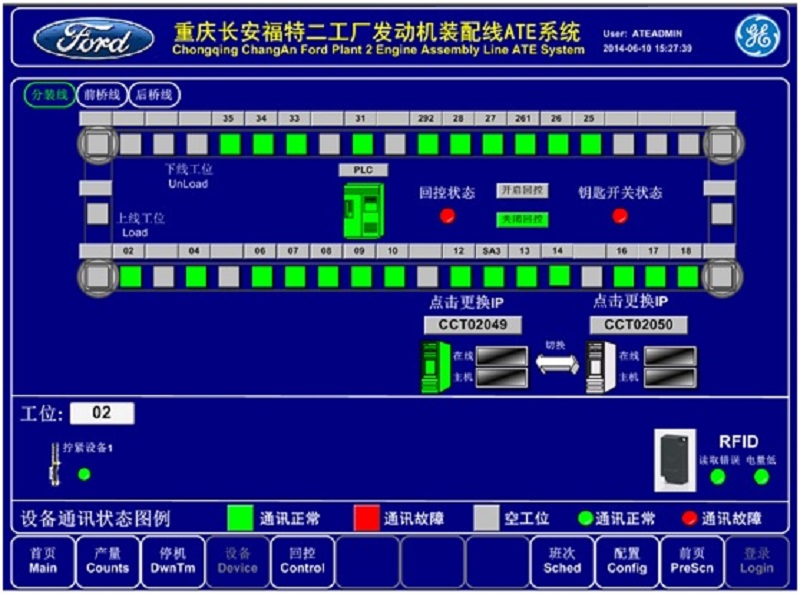Select station 292 green indicator
Image resolution: width=800 pixels, height=594 pixels.
click(428, 144)
